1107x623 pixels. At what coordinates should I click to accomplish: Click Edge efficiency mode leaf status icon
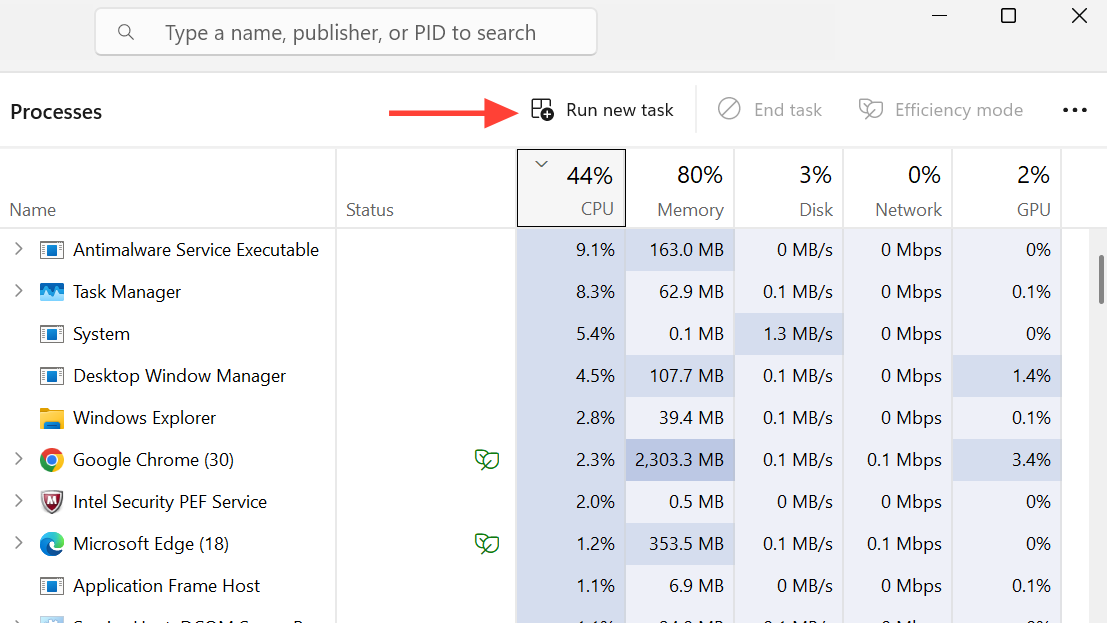[x=486, y=544]
